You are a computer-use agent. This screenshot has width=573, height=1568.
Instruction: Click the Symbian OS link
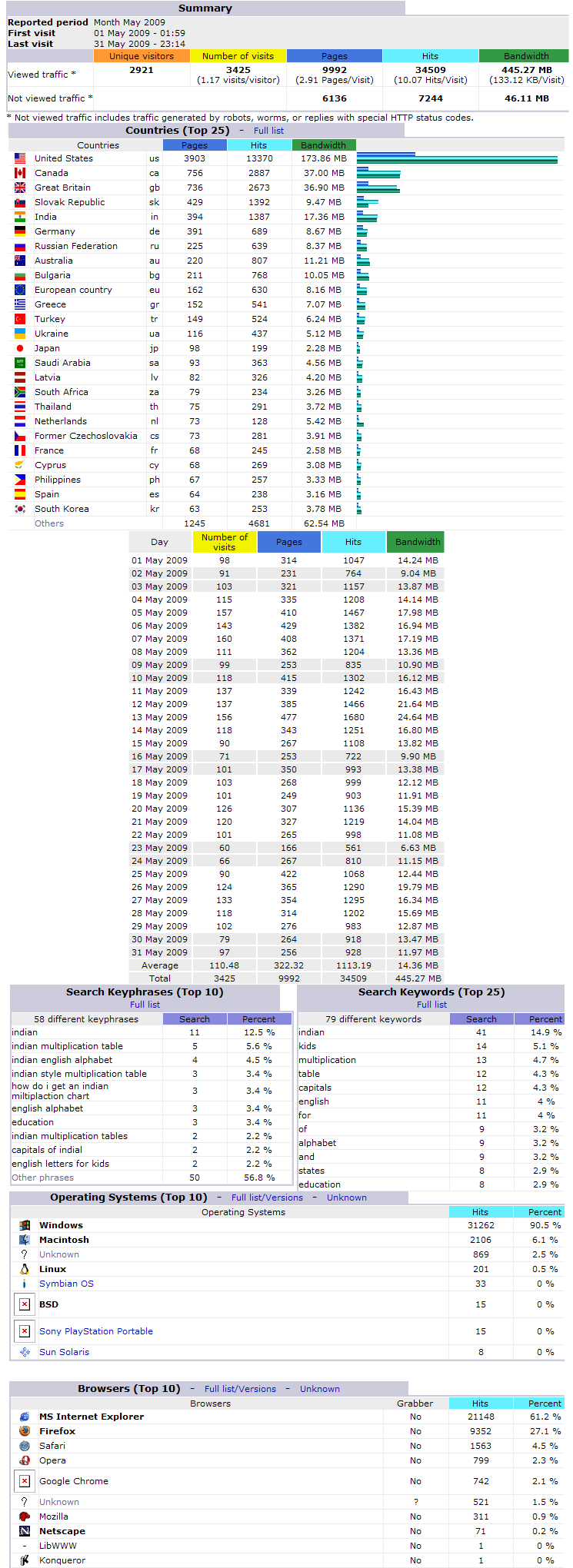point(66,1284)
